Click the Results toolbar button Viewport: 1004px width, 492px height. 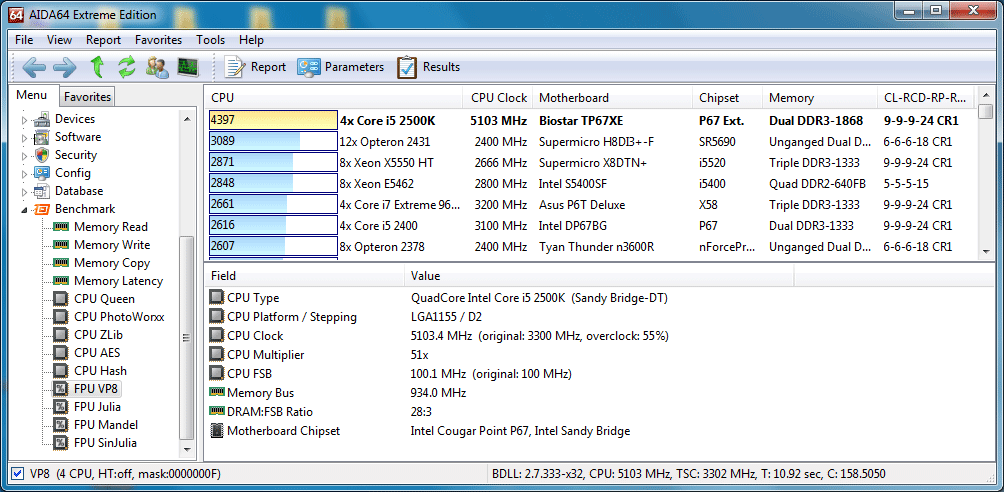(x=428, y=67)
